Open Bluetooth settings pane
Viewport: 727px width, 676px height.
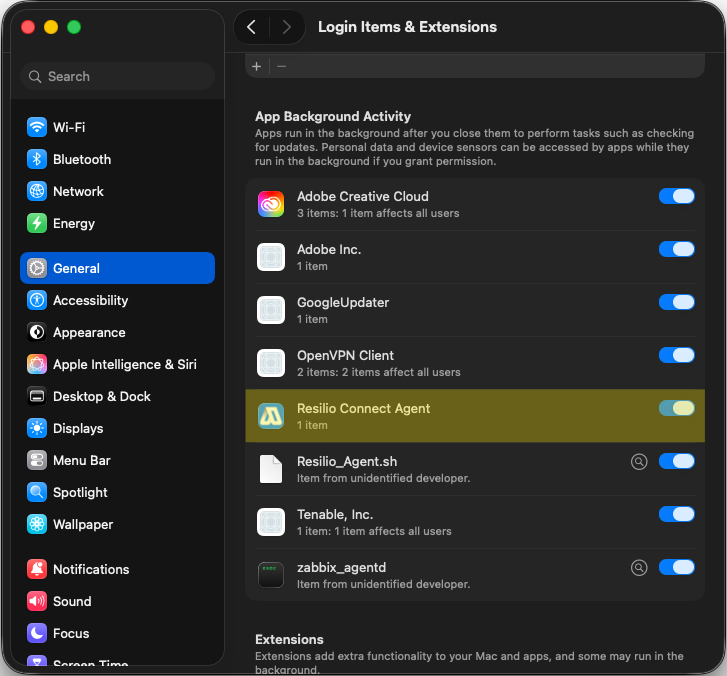(x=117, y=159)
